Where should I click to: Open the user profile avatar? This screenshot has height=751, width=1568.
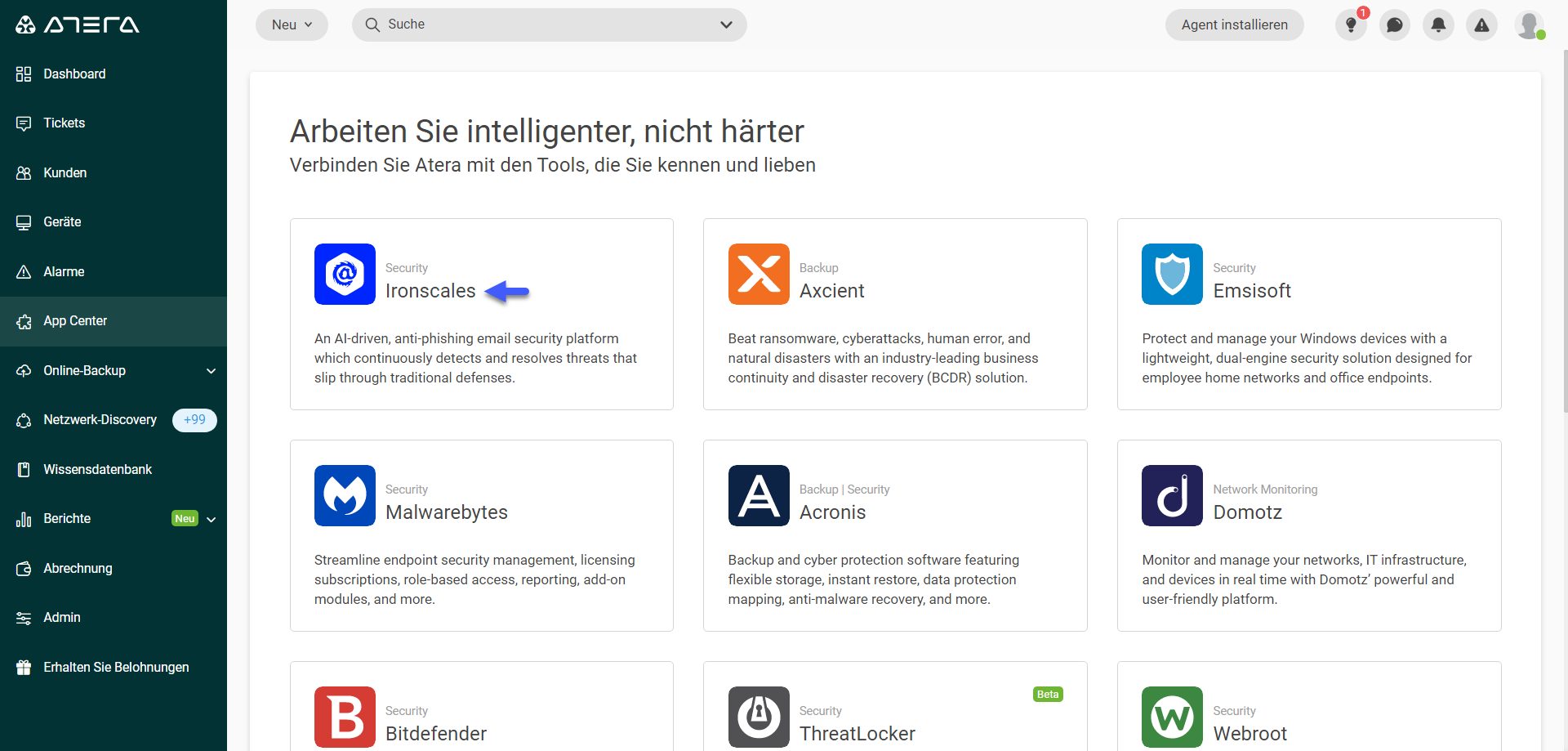click(1530, 25)
